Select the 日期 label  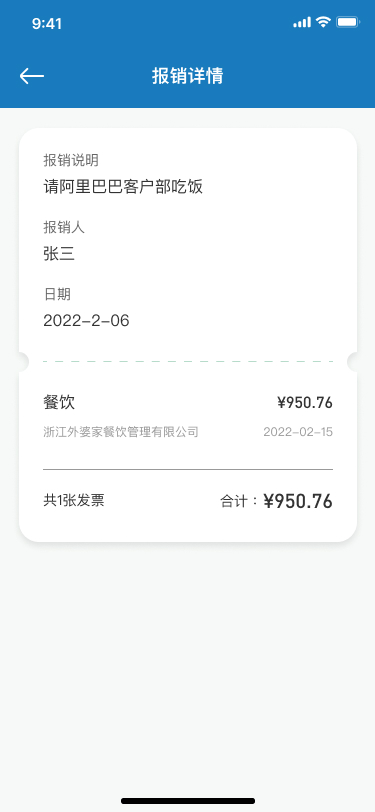57,295
